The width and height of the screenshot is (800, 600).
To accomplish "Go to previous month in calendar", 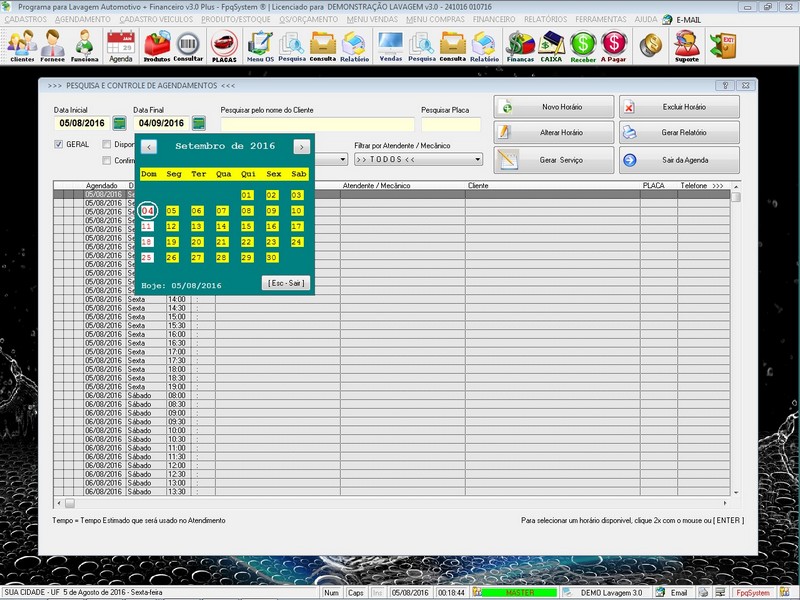I will tap(148, 147).
